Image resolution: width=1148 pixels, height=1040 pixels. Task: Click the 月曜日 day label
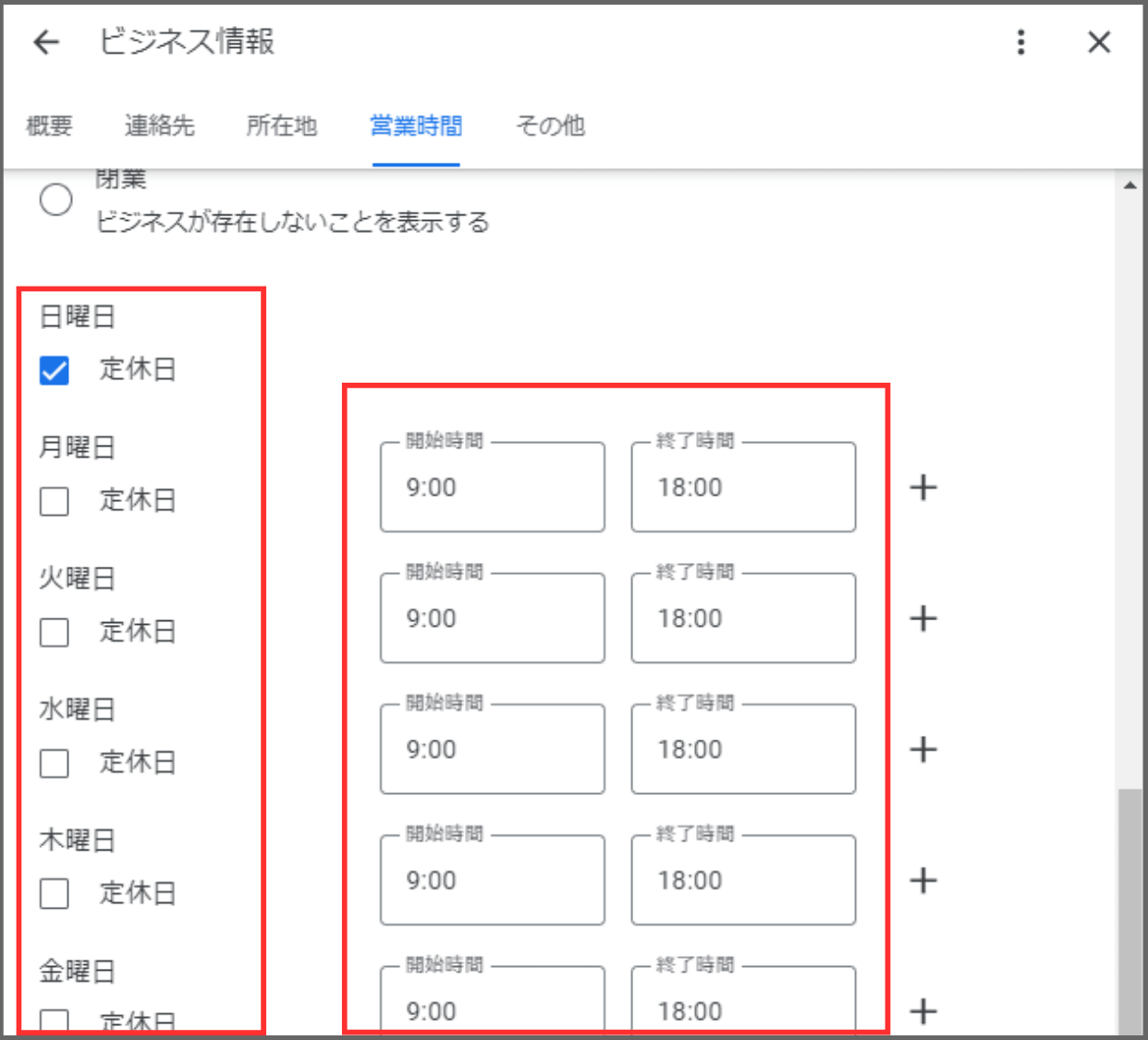(78, 448)
